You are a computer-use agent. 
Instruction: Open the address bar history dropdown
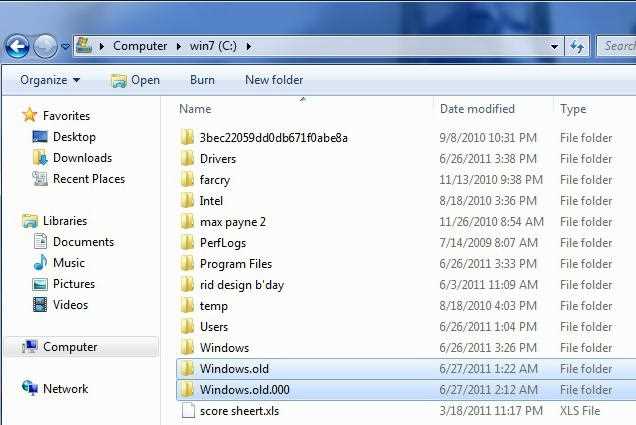tap(554, 47)
